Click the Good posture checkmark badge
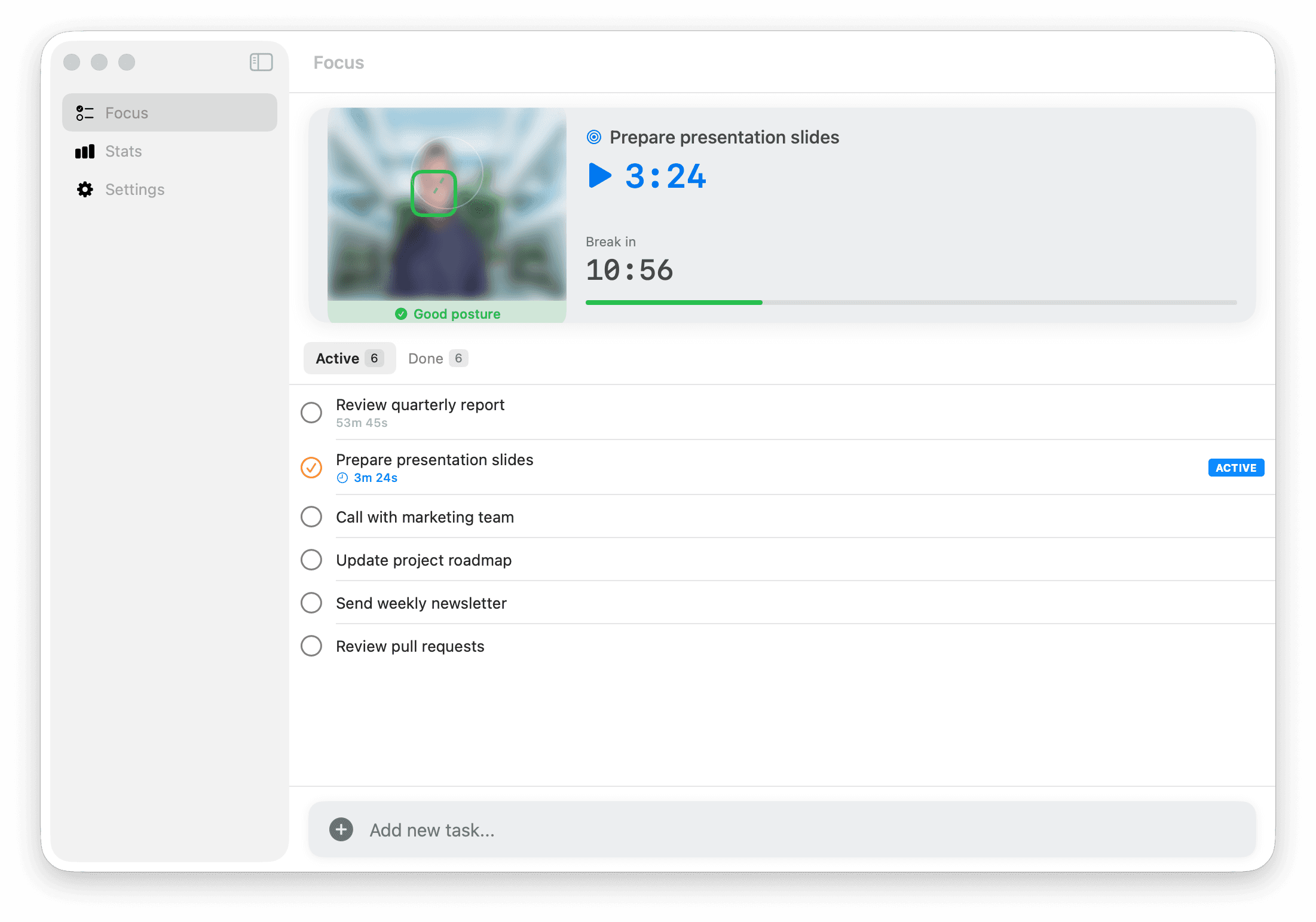Viewport: 1316px width, 922px height. click(x=402, y=313)
